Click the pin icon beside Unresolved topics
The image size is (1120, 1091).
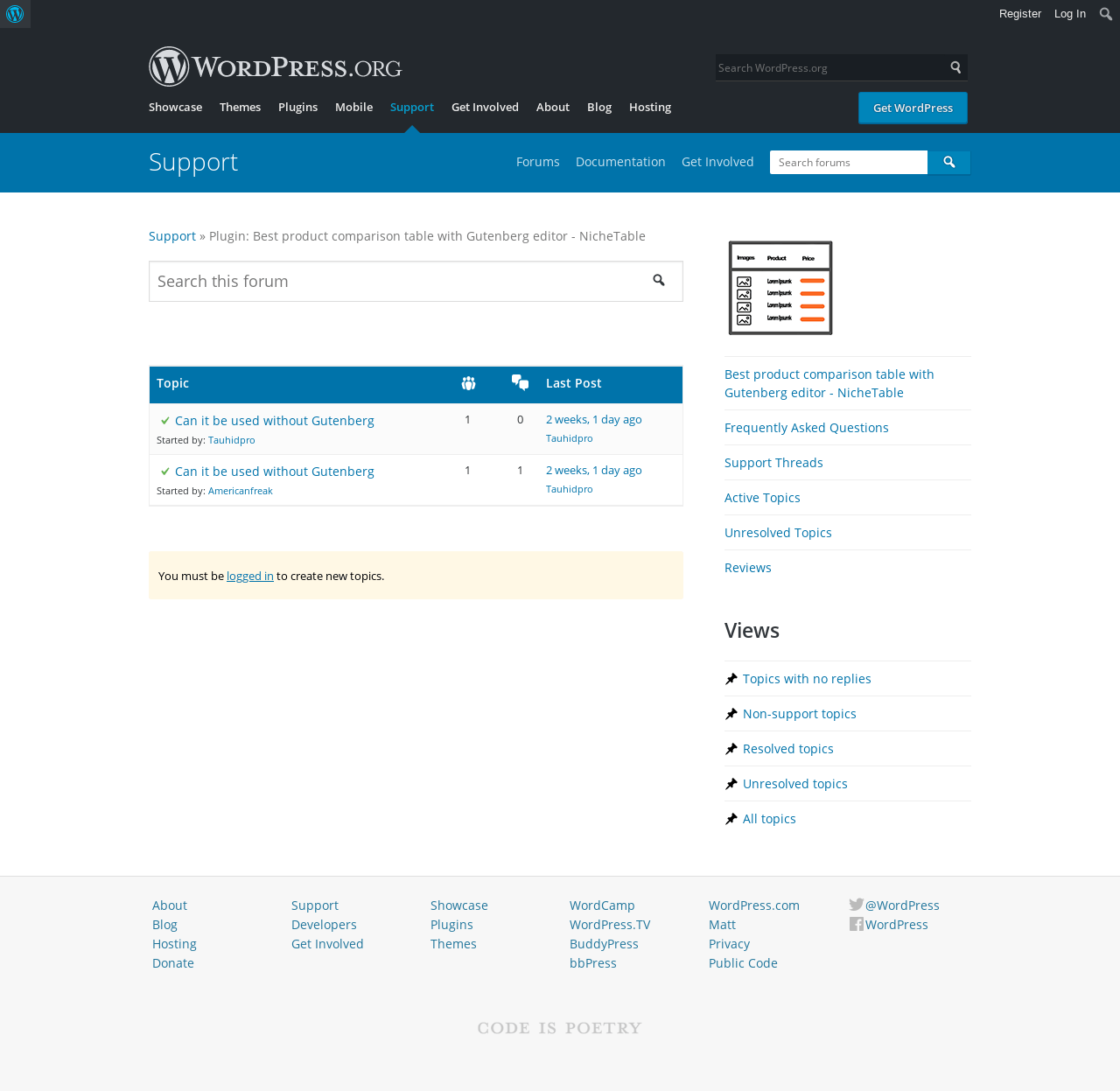click(731, 784)
